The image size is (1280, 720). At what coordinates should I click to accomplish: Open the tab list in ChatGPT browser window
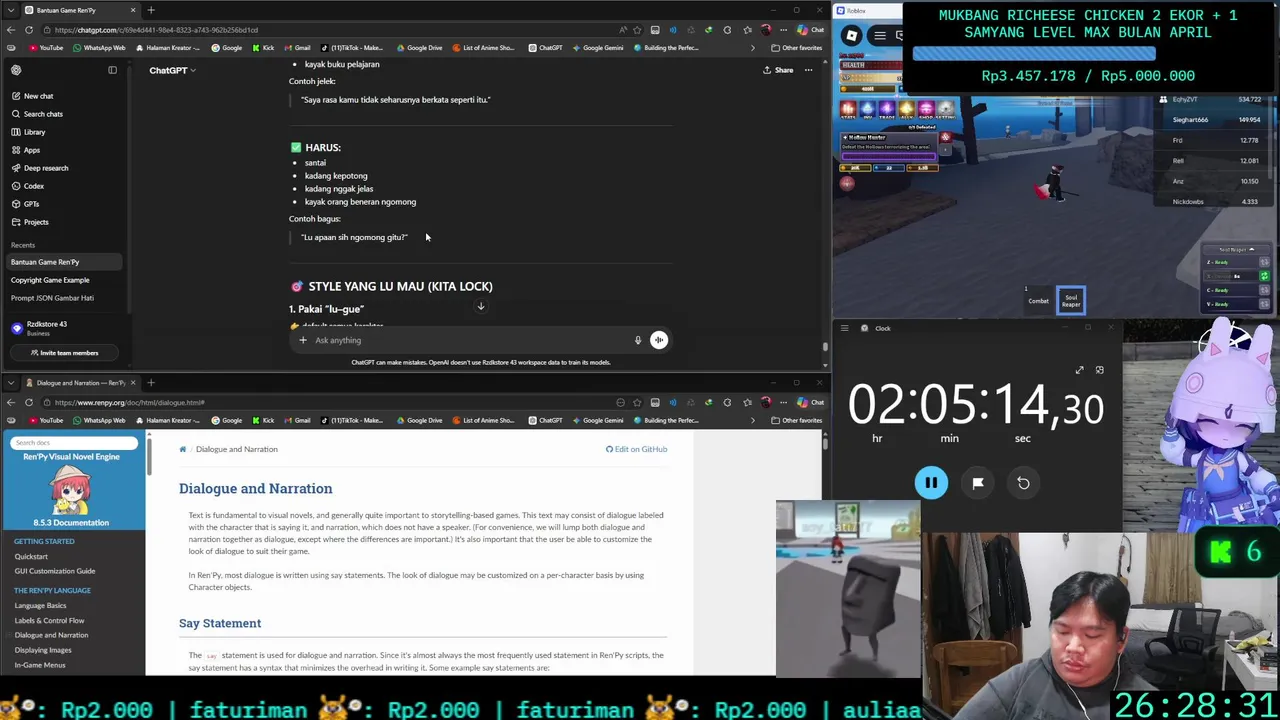point(10,10)
